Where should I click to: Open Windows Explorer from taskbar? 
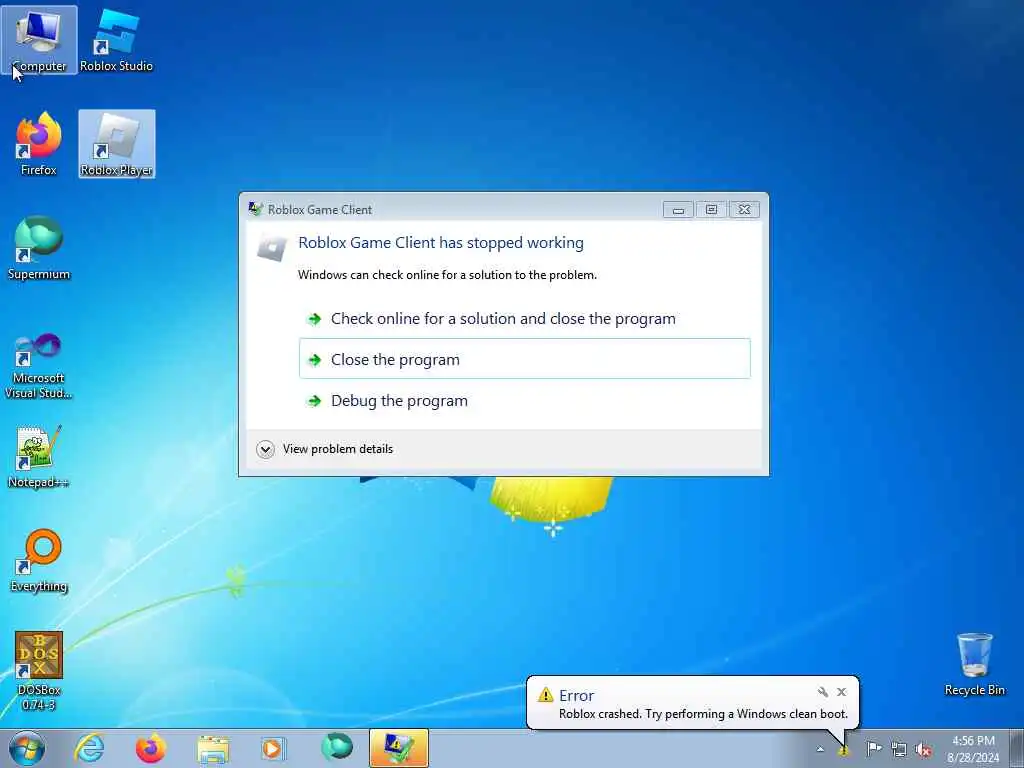(x=213, y=748)
